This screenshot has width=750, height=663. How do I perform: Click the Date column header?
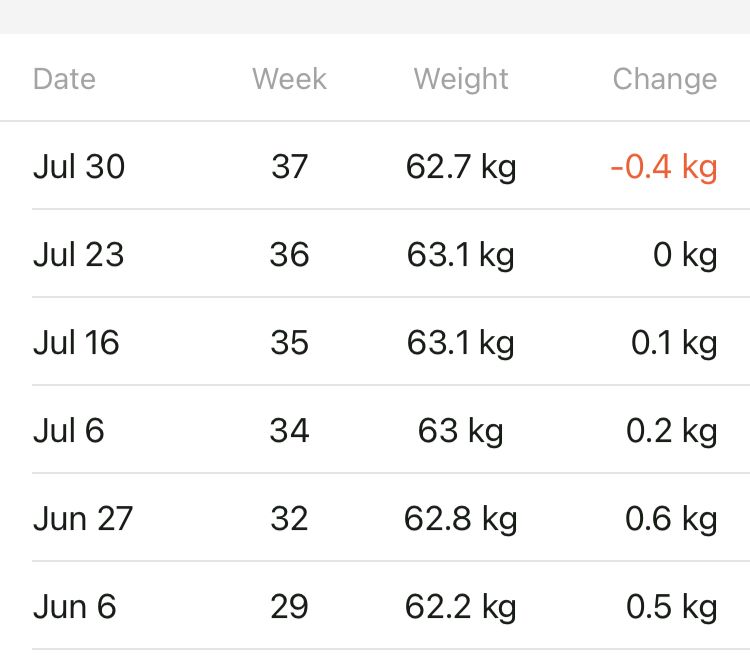coord(64,79)
